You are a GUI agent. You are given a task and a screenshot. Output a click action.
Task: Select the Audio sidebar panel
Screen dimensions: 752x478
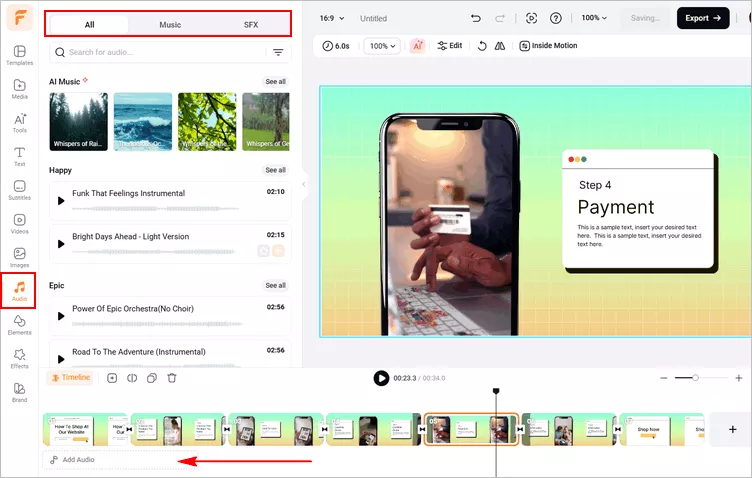tap(19, 291)
